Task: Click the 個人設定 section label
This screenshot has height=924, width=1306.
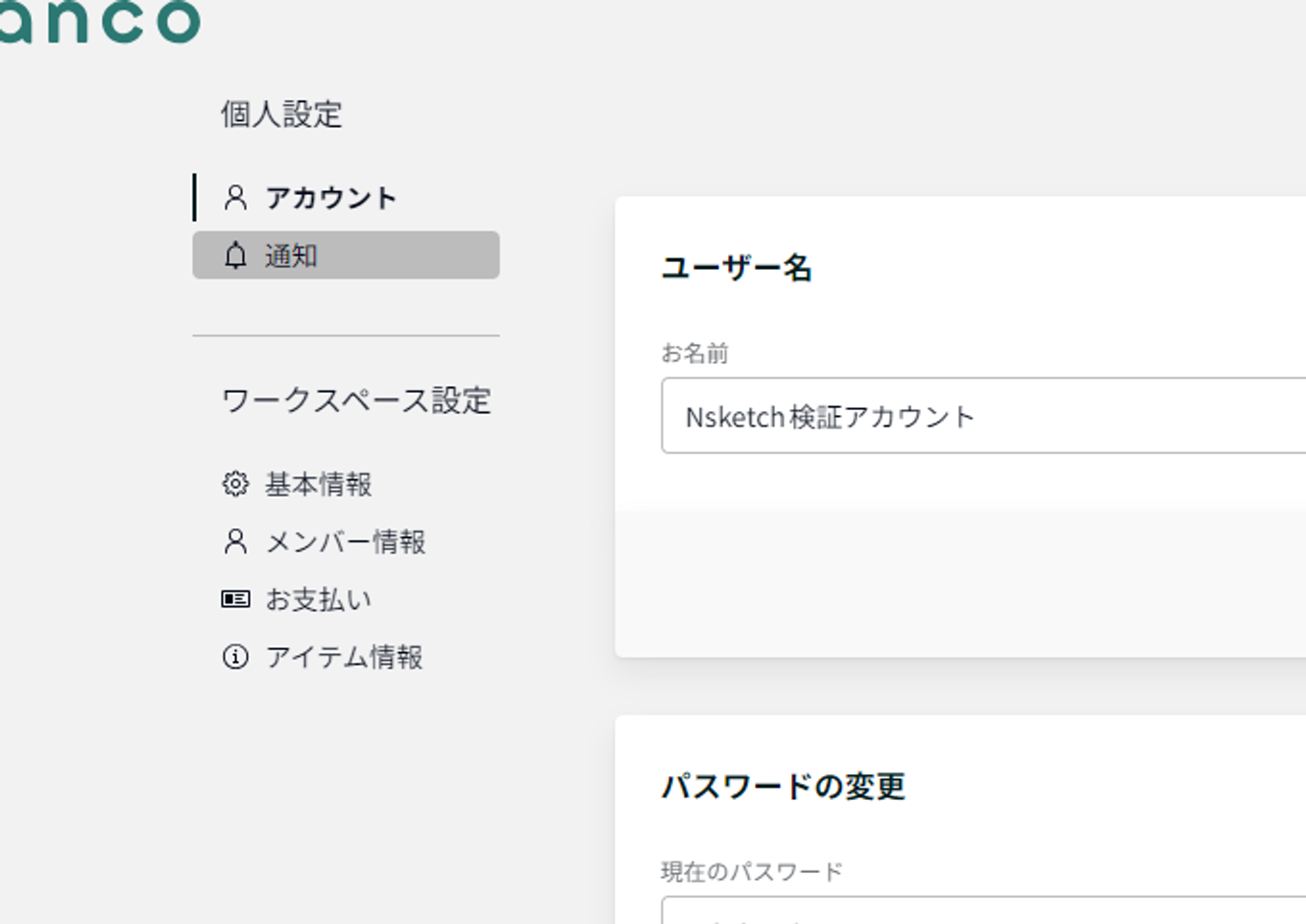Action: tap(281, 114)
